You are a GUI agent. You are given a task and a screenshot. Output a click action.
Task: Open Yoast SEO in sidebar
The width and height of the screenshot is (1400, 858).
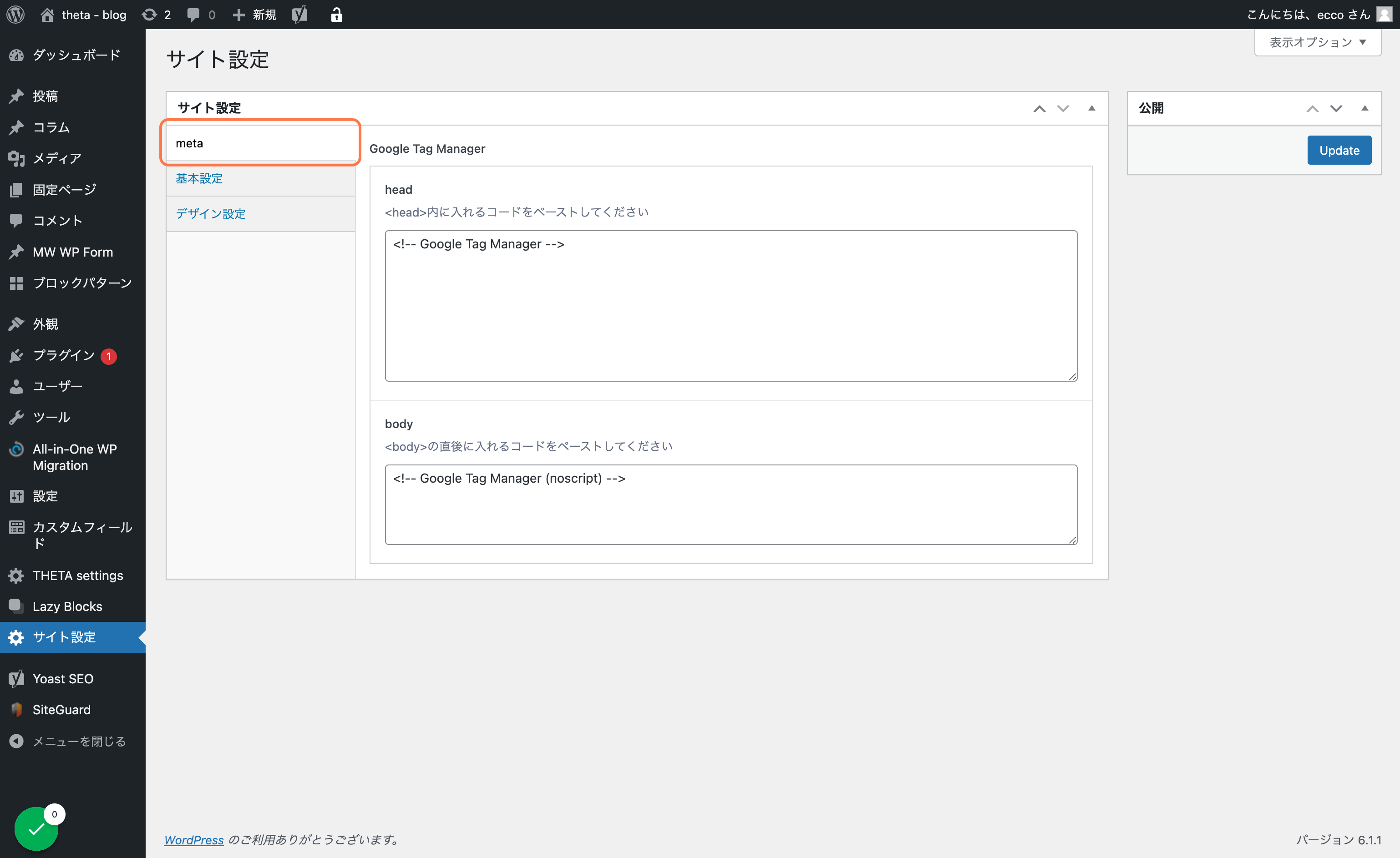click(73, 679)
